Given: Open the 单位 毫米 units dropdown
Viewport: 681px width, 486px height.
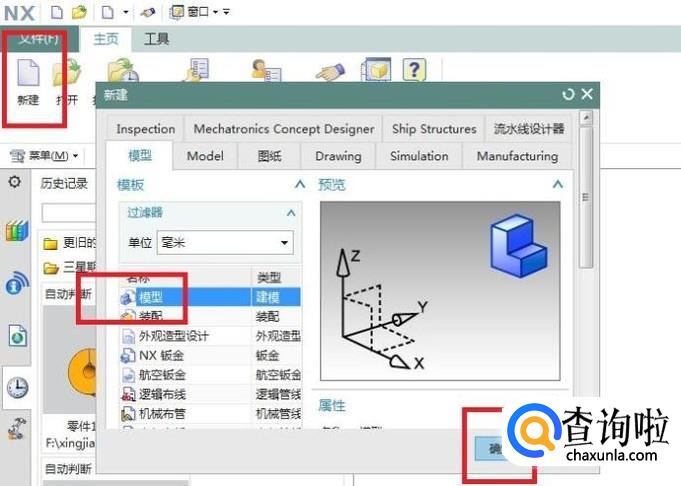Looking at the screenshot, I should click(x=225, y=242).
